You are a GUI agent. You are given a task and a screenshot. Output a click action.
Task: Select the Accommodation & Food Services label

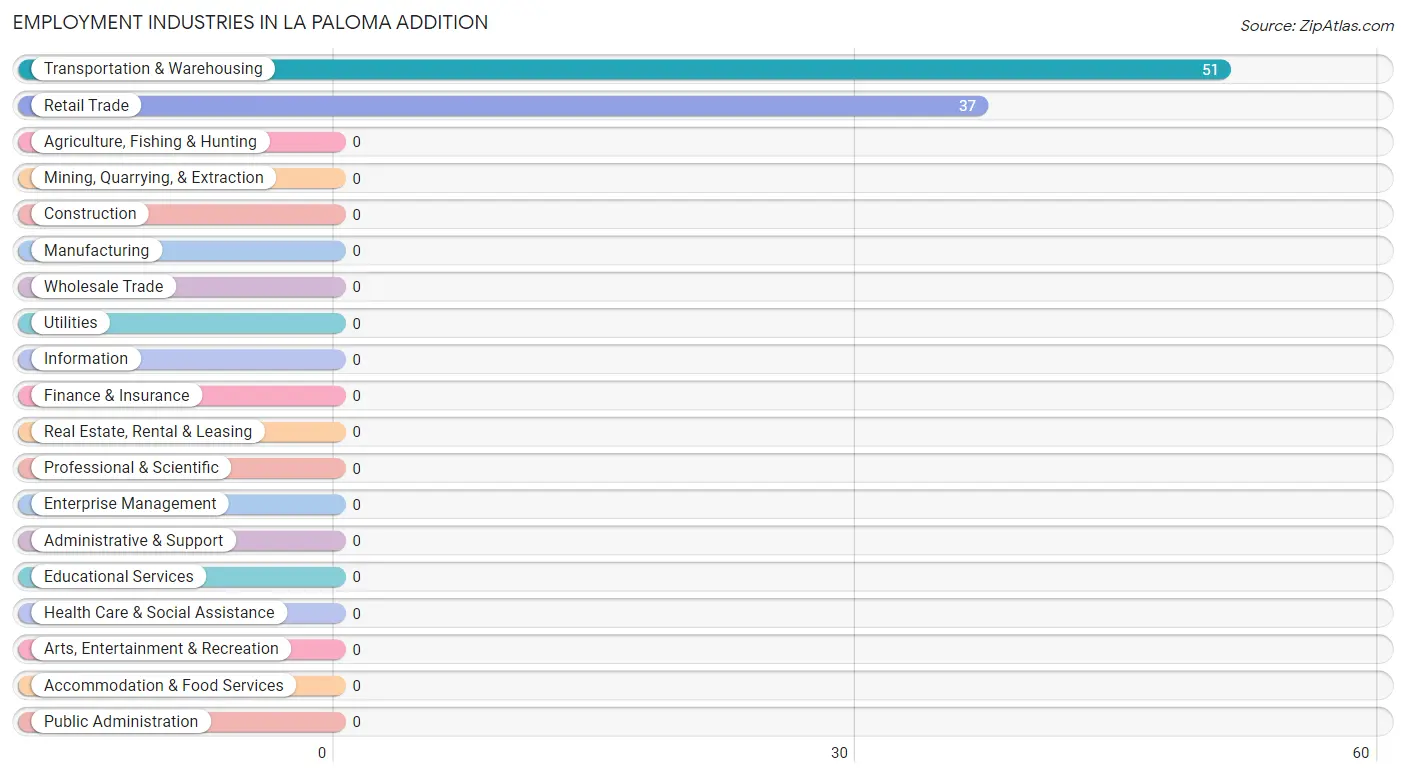(x=164, y=685)
